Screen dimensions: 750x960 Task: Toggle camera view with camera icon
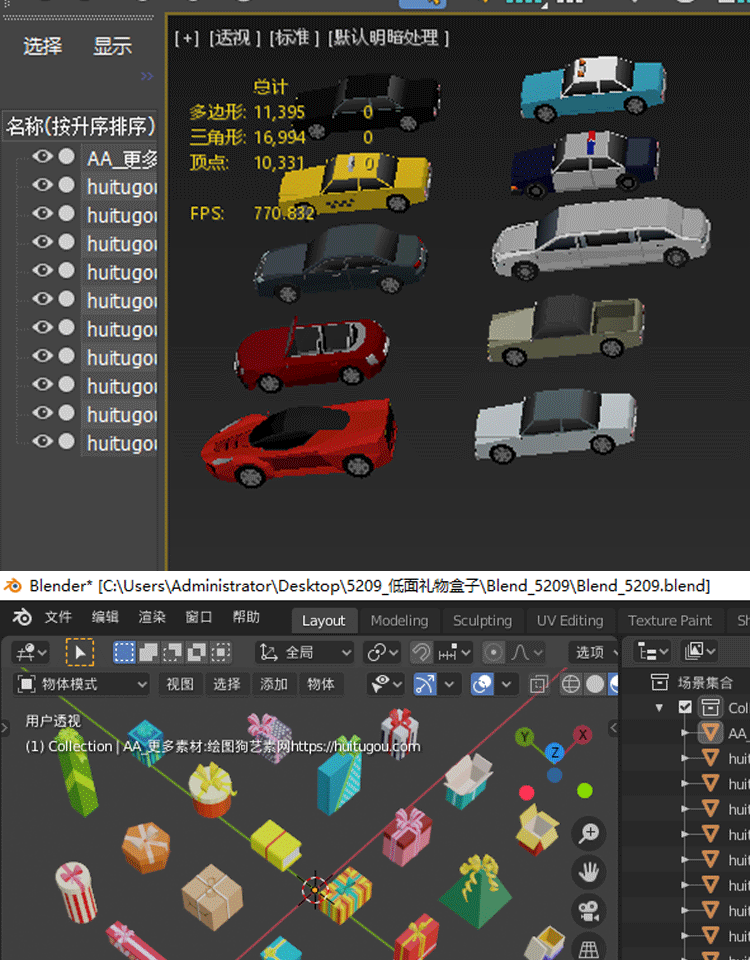click(589, 910)
